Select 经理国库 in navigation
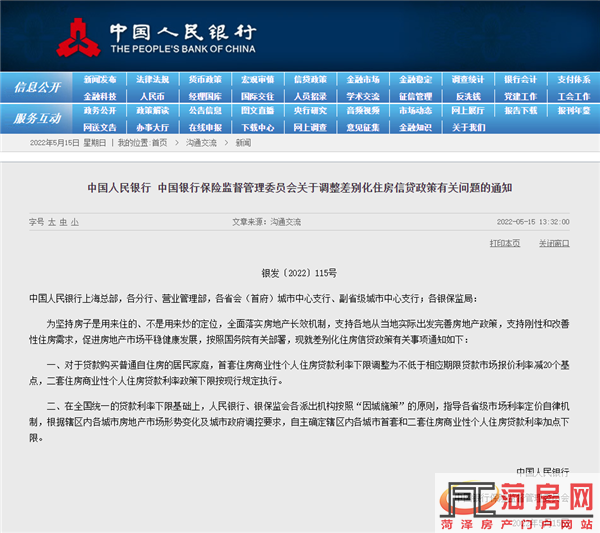The height and width of the screenshot is (533, 600). point(205,96)
